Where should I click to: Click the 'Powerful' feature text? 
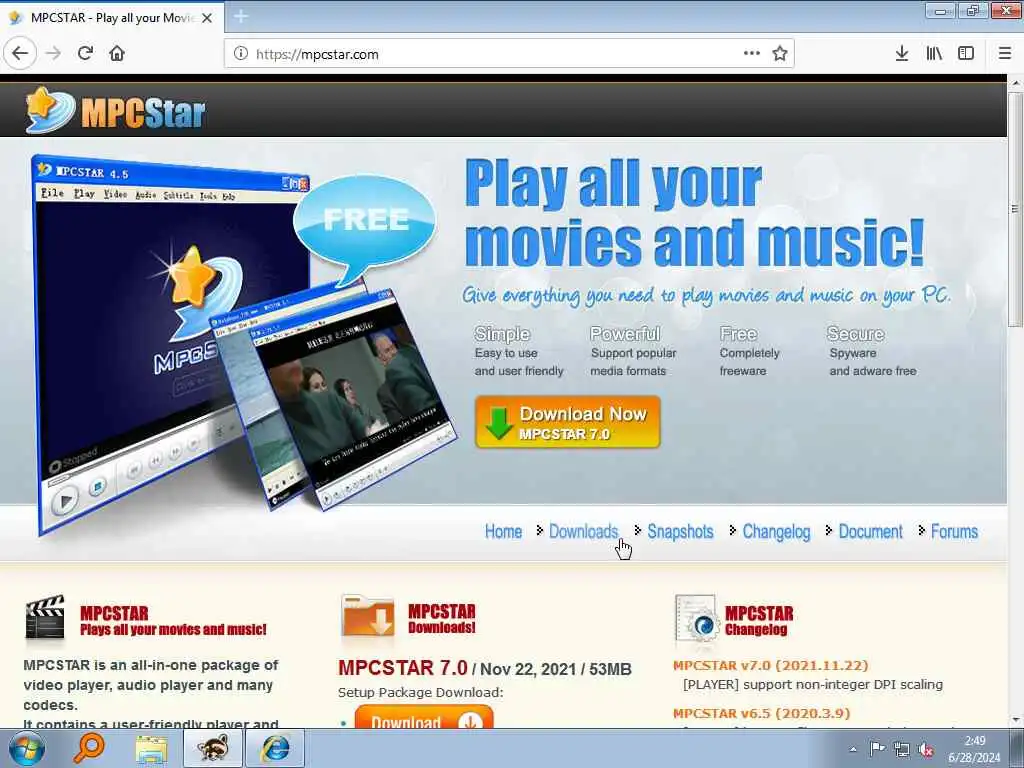[x=625, y=334]
